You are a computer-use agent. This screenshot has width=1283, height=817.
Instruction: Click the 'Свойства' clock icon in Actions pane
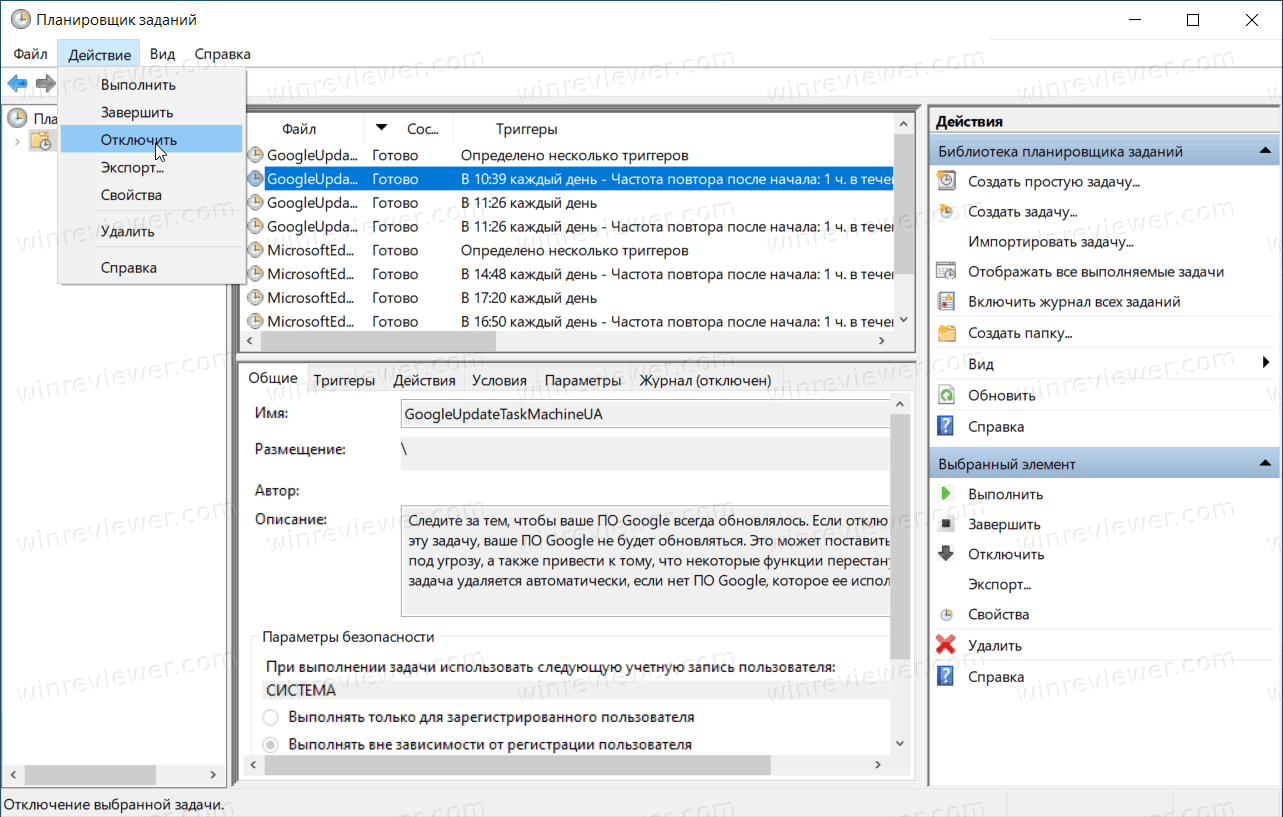point(946,614)
